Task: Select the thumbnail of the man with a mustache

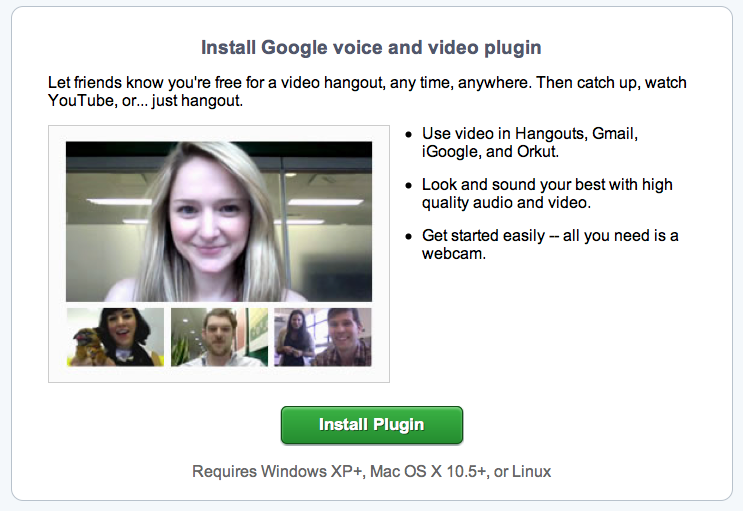Action: 219,337
